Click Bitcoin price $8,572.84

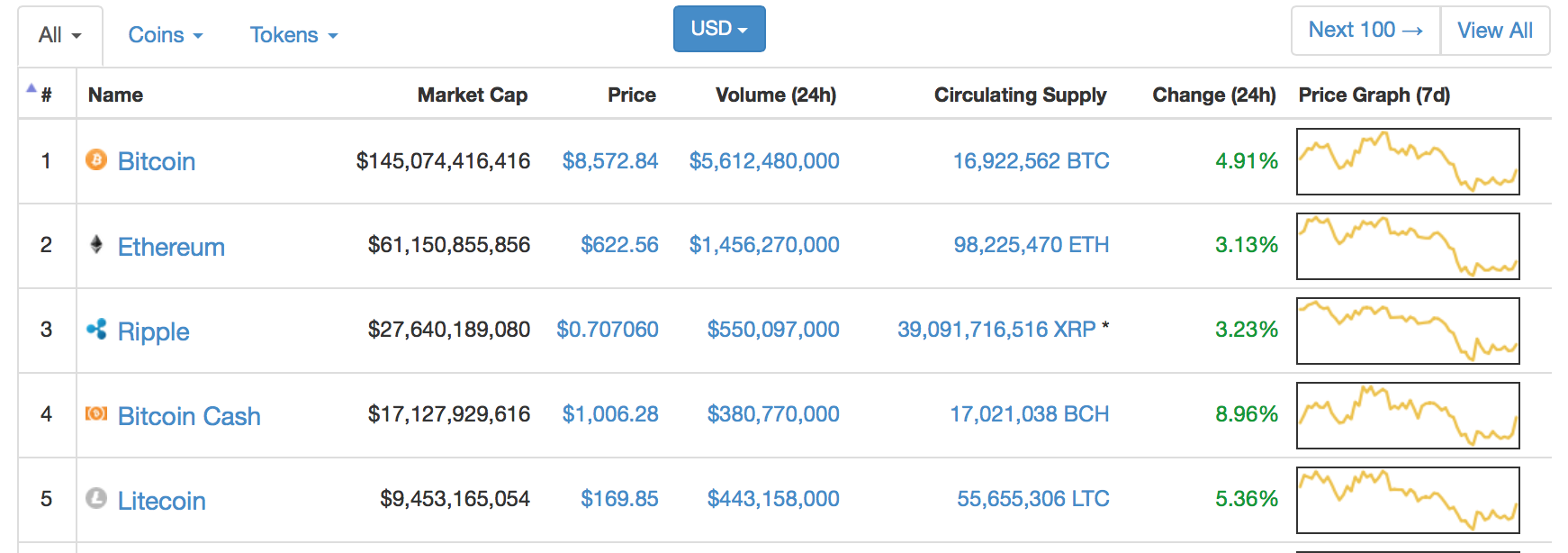click(x=610, y=161)
